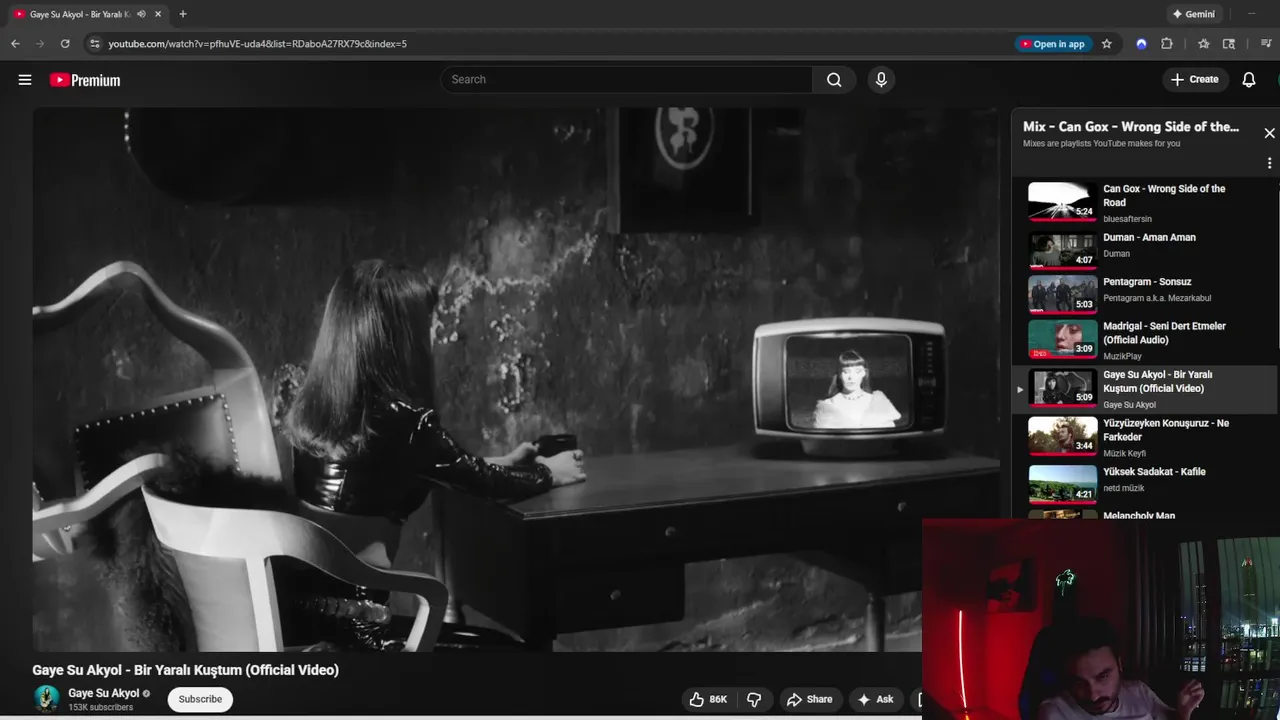Click the Yüzyüzeyken Konuşuruz thumbnail
Viewport: 1280px width, 720px height.
(1062, 435)
